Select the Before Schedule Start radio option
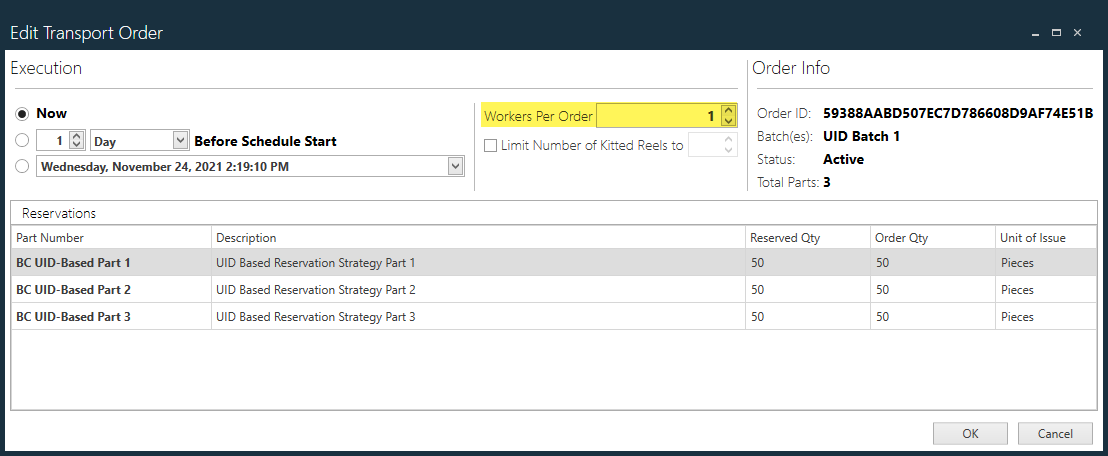The width and height of the screenshot is (1108, 456). (22, 141)
